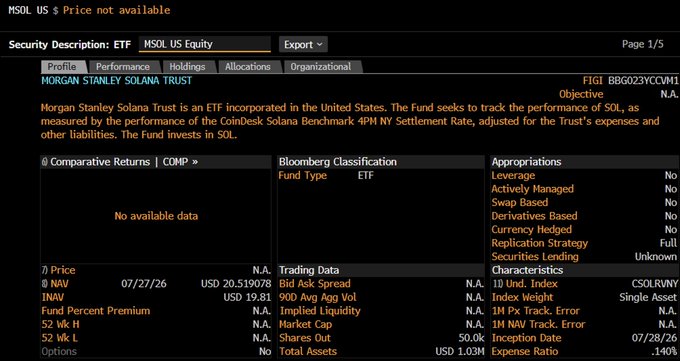Open the Export dropdown
680x361 pixels.
[303, 44]
